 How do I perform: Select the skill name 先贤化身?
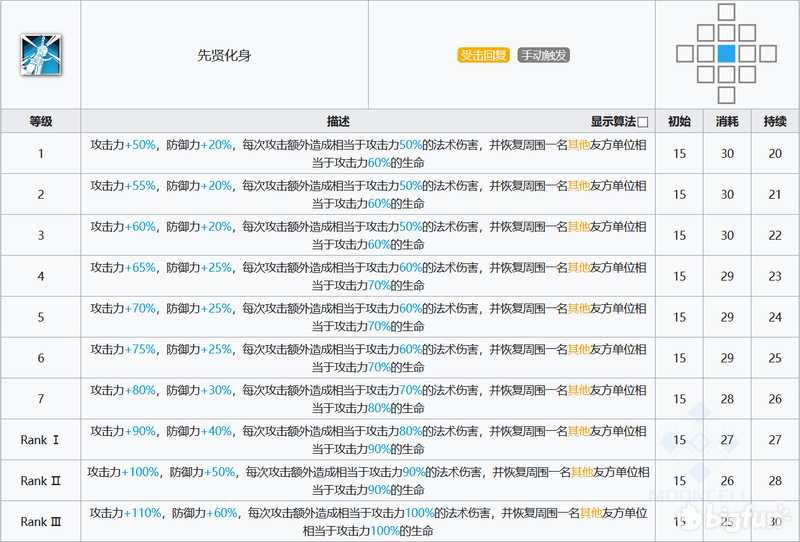pos(224,55)
